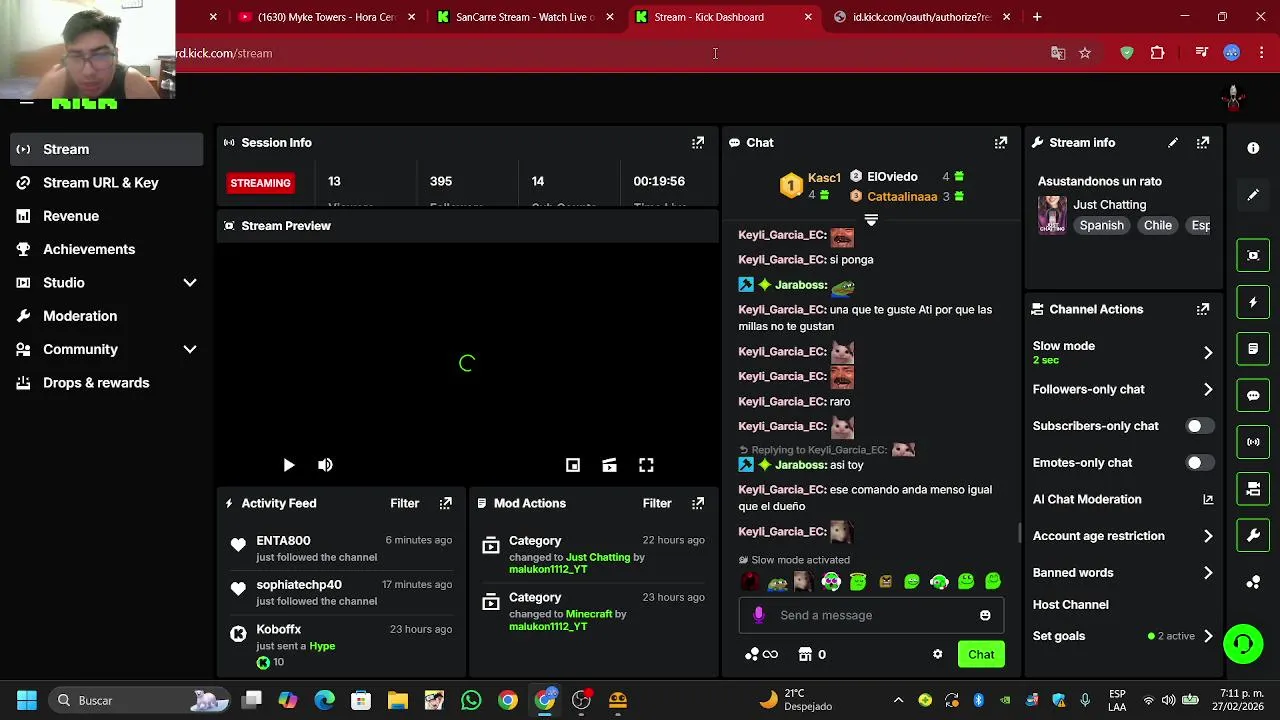Image resolution: width=1280 pixels, height=720 pixels.
Task: Open stream preview in fullscreen
Action: (646, 465)
